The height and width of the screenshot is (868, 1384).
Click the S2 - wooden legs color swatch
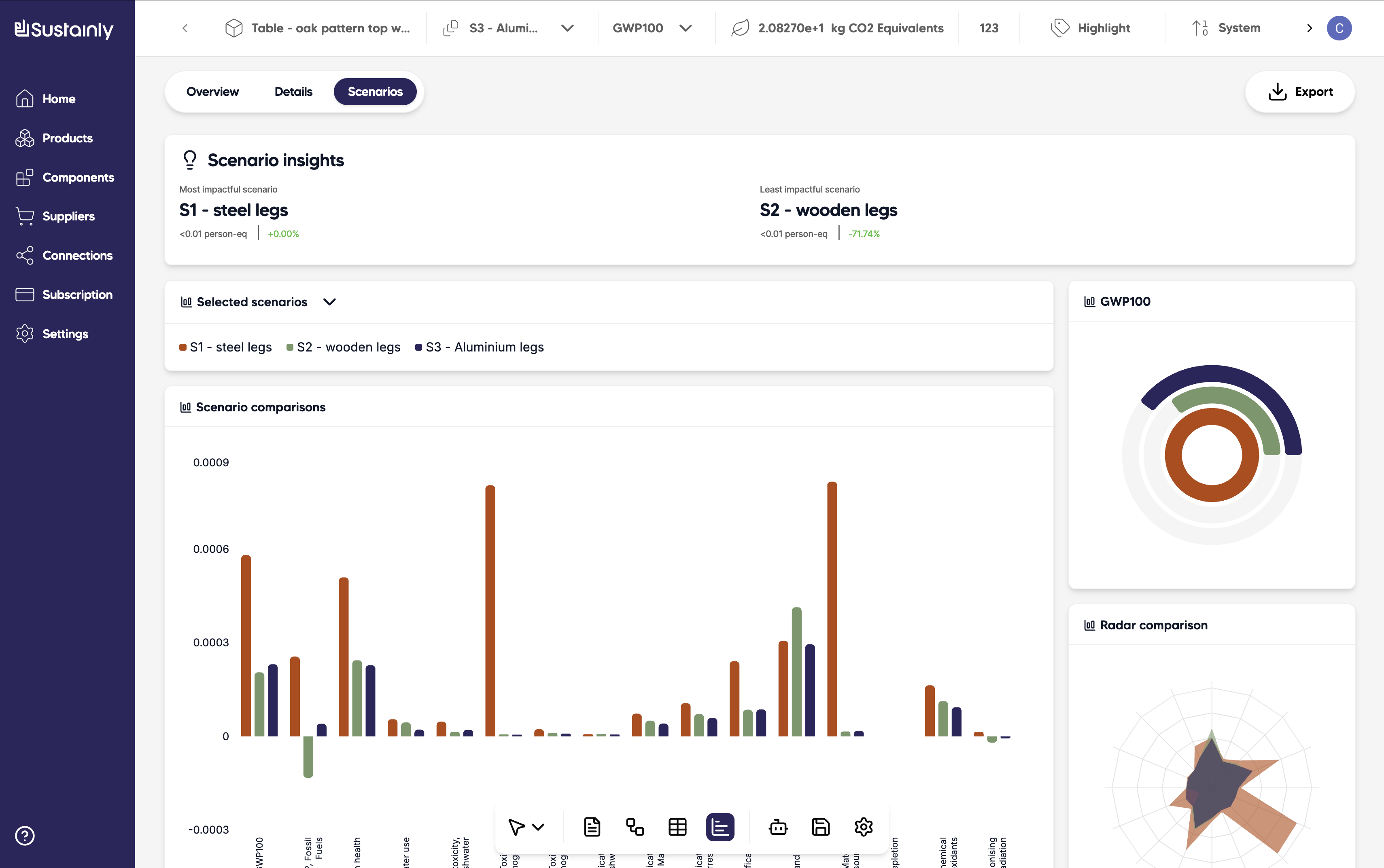point(290,347)
